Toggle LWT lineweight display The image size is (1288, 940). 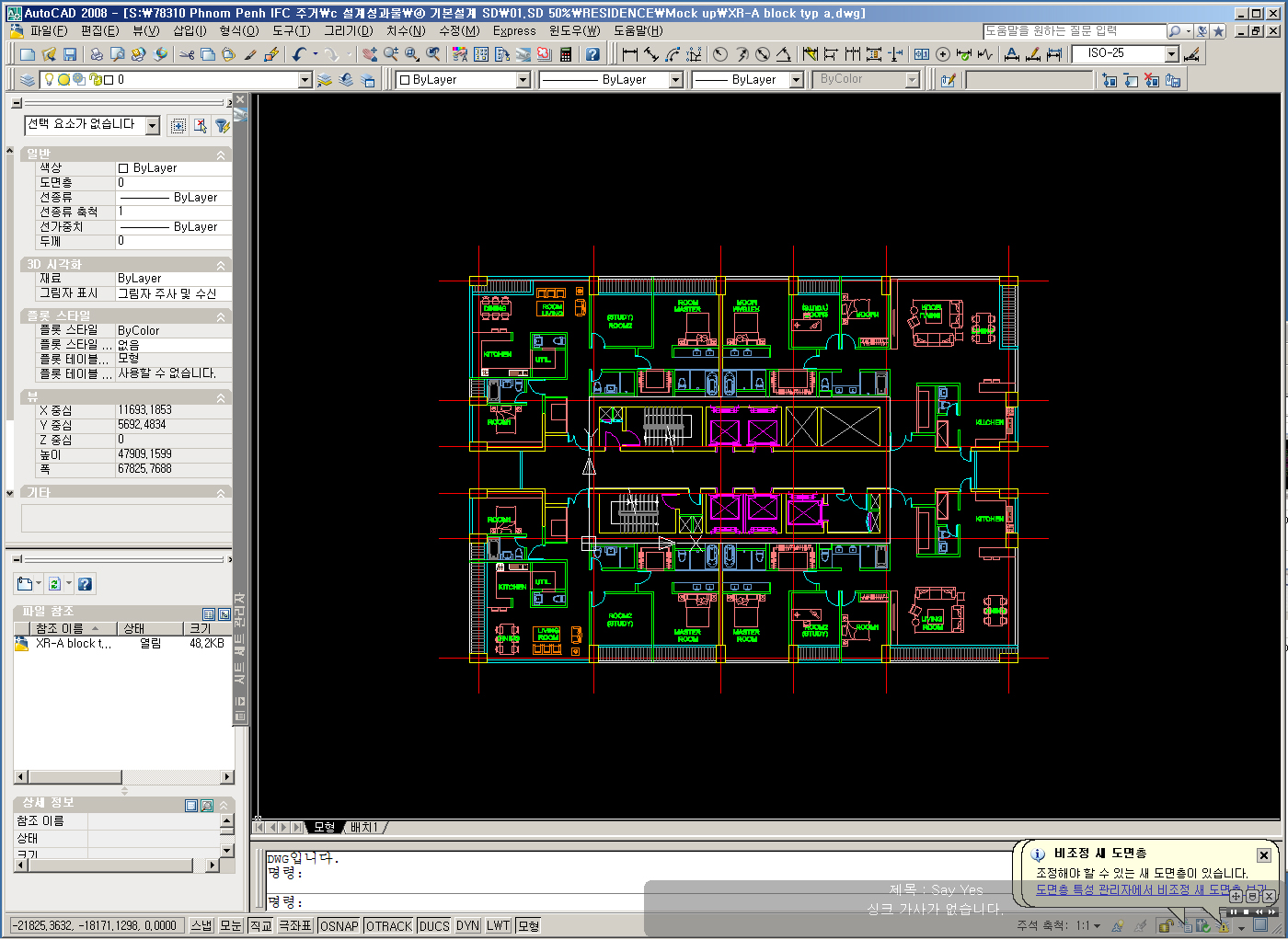tap(498, 926)
